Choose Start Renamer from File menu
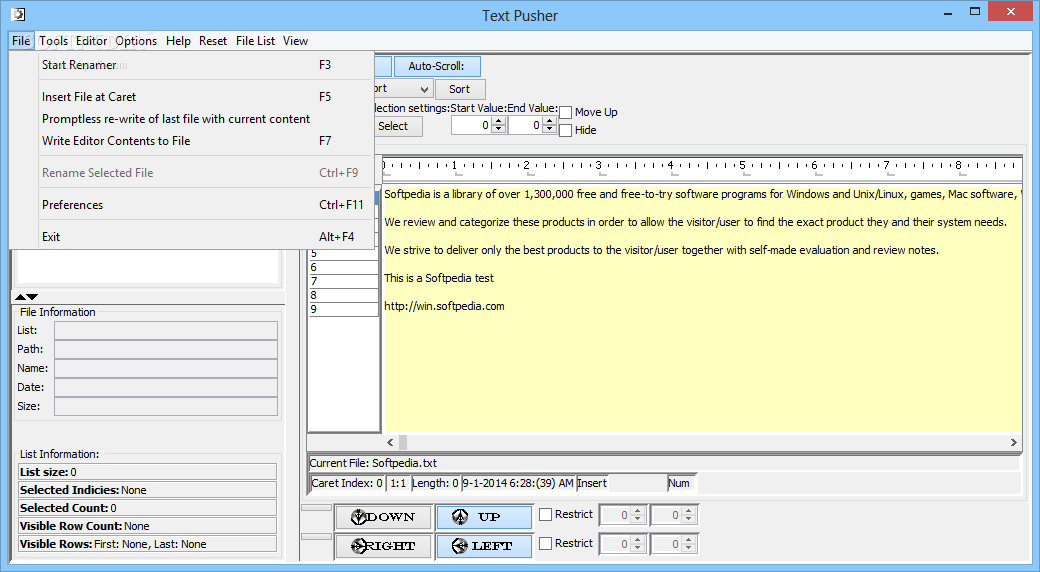 pos(191,64)
